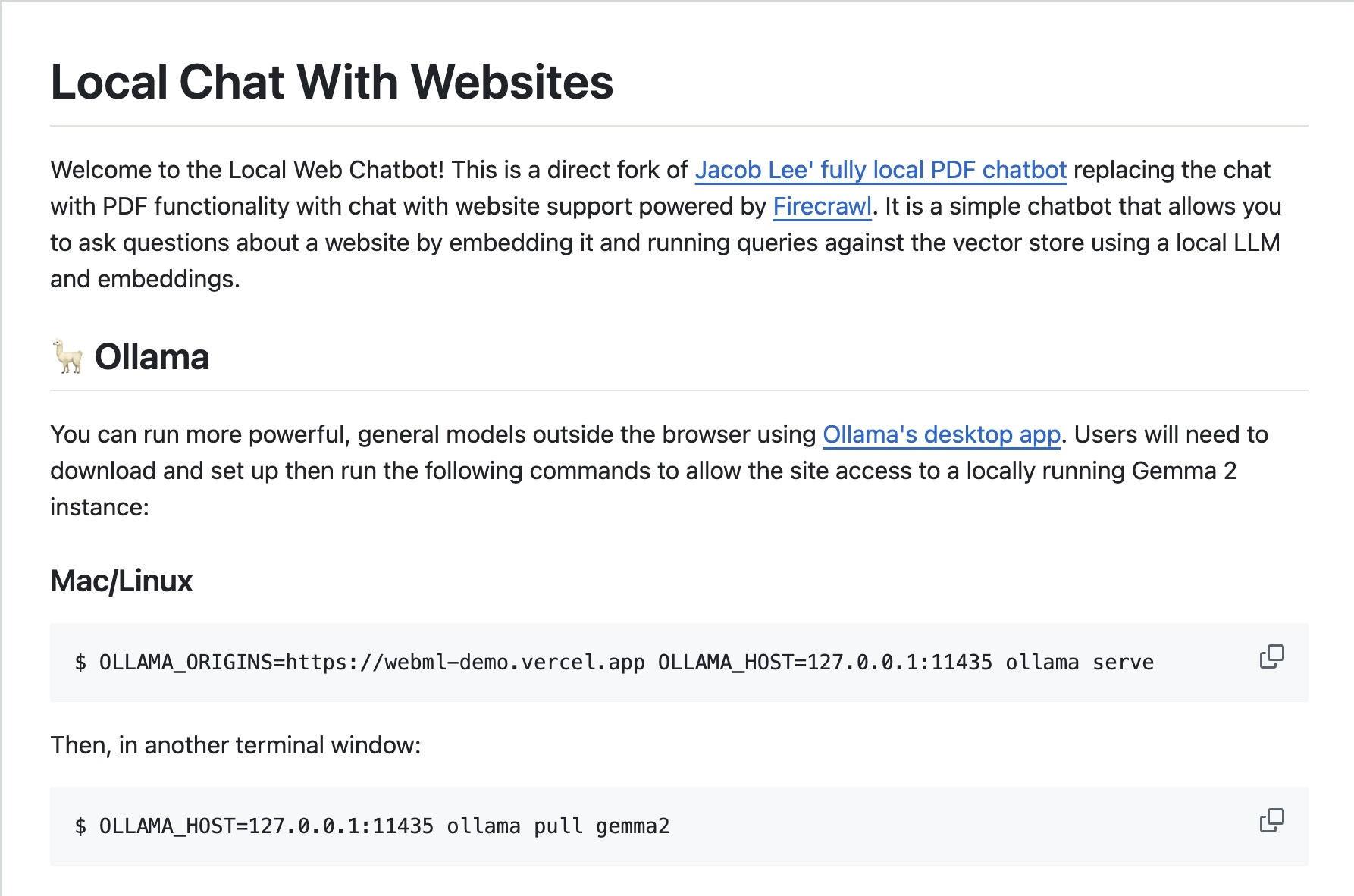This screenshot has height=896, width=1354.
Task: Click the Ollama section heading
Action: pos(152,356)
